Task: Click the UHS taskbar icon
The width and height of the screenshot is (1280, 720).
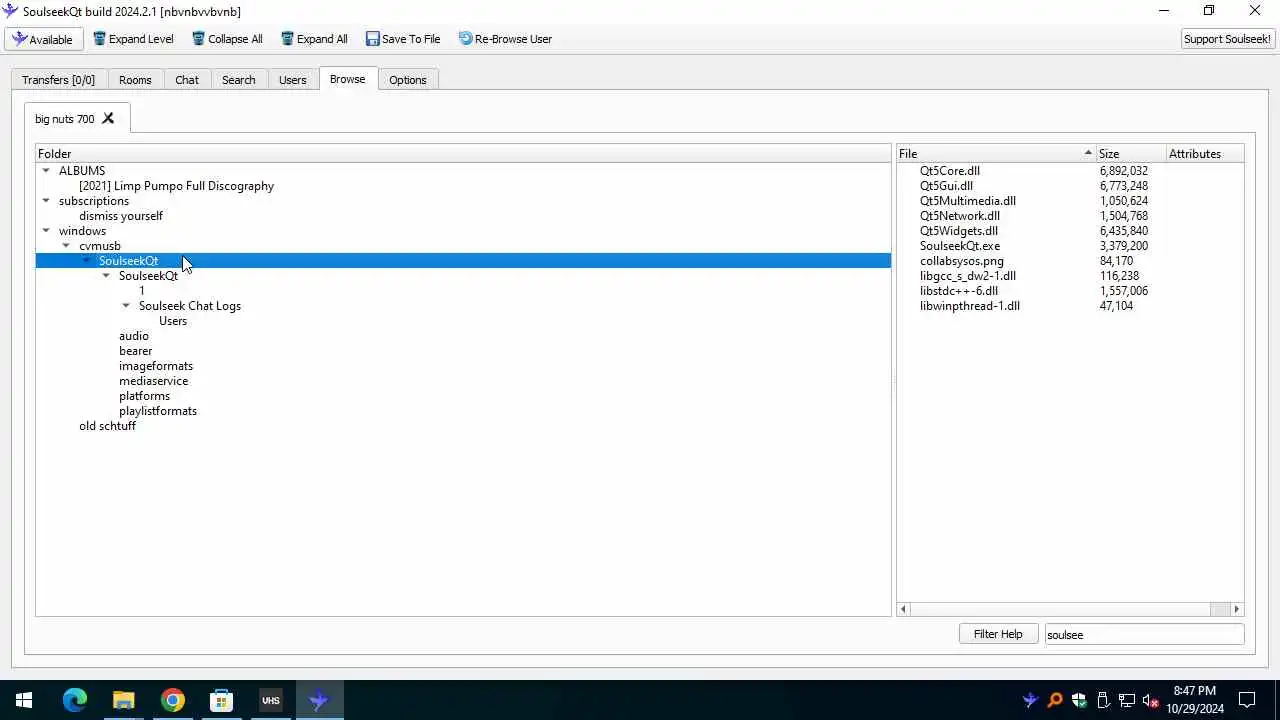Action: [270, 700]
